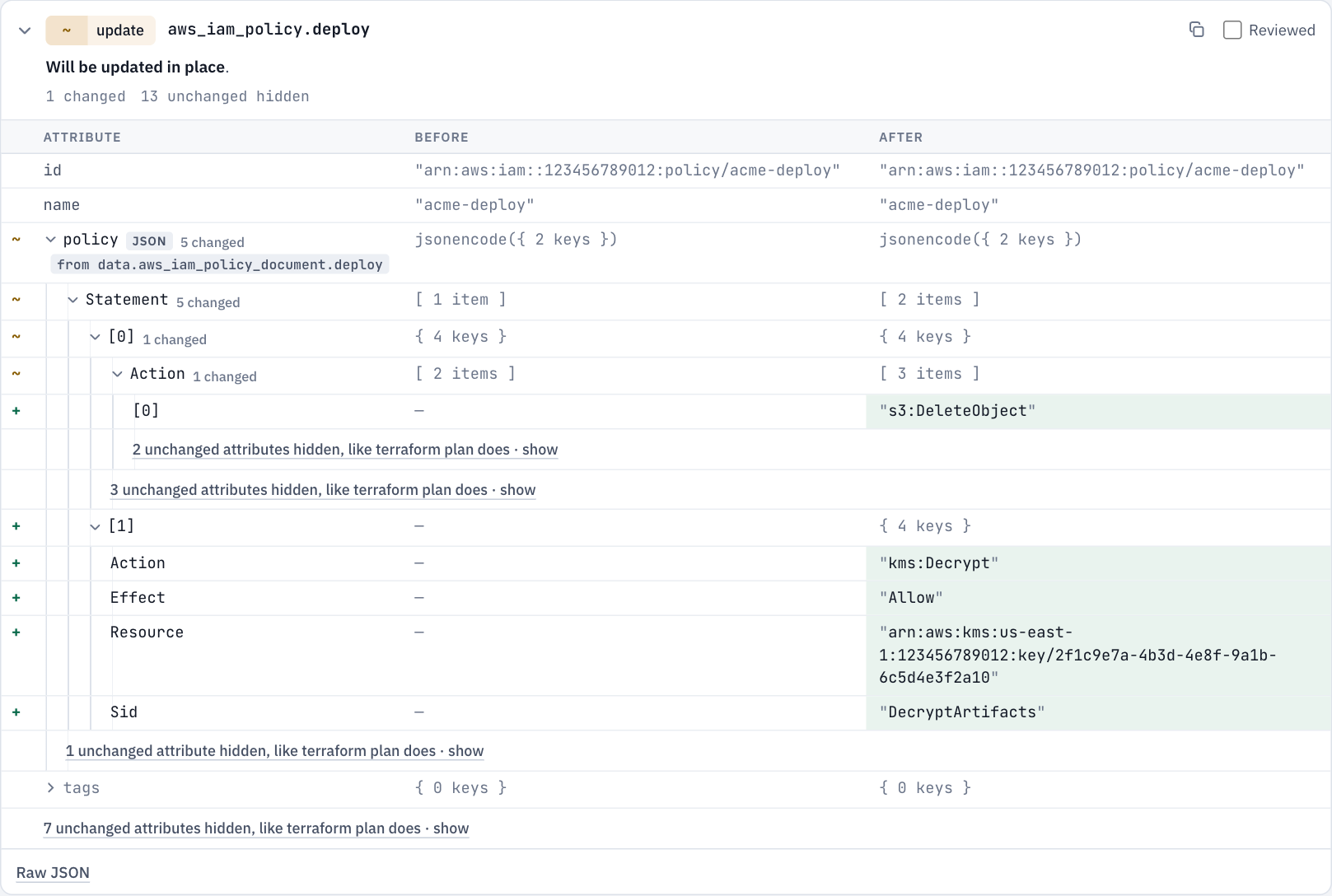Copy the aws_iam_policy.deploy resource address
Image resolution: width=1332 pixels, height=896 pixels.
pyautogui.click(x=1196, y=30)
